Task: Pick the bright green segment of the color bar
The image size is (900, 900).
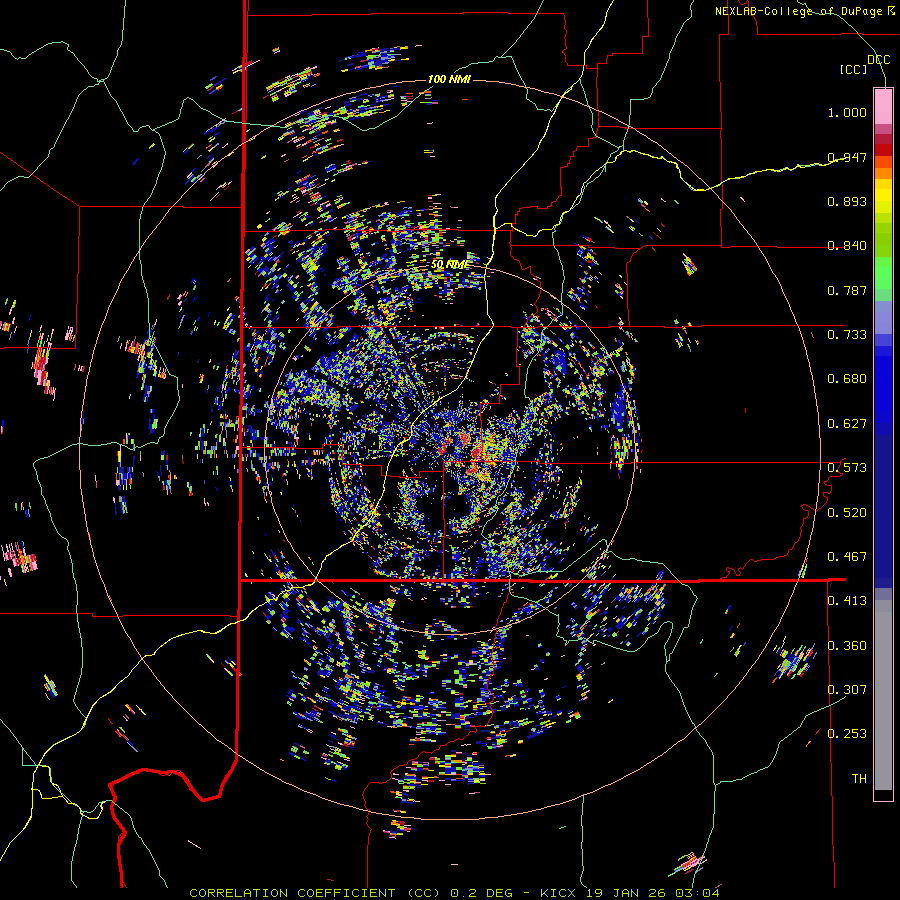Action: [x=883, y=273]
